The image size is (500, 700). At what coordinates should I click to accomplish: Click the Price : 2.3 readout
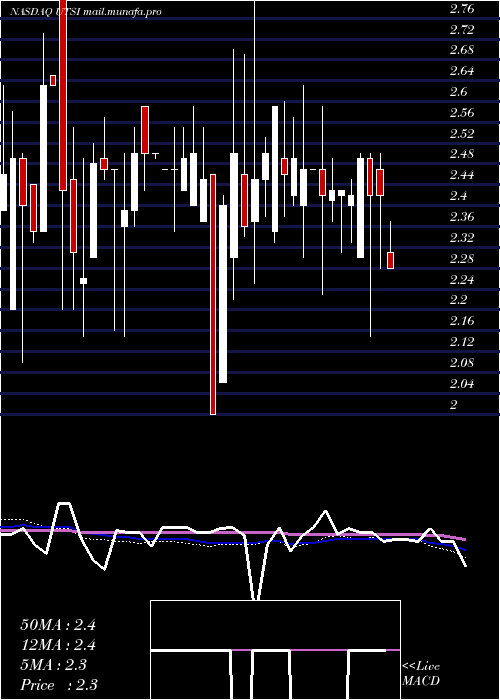click(x=59, y=685)
